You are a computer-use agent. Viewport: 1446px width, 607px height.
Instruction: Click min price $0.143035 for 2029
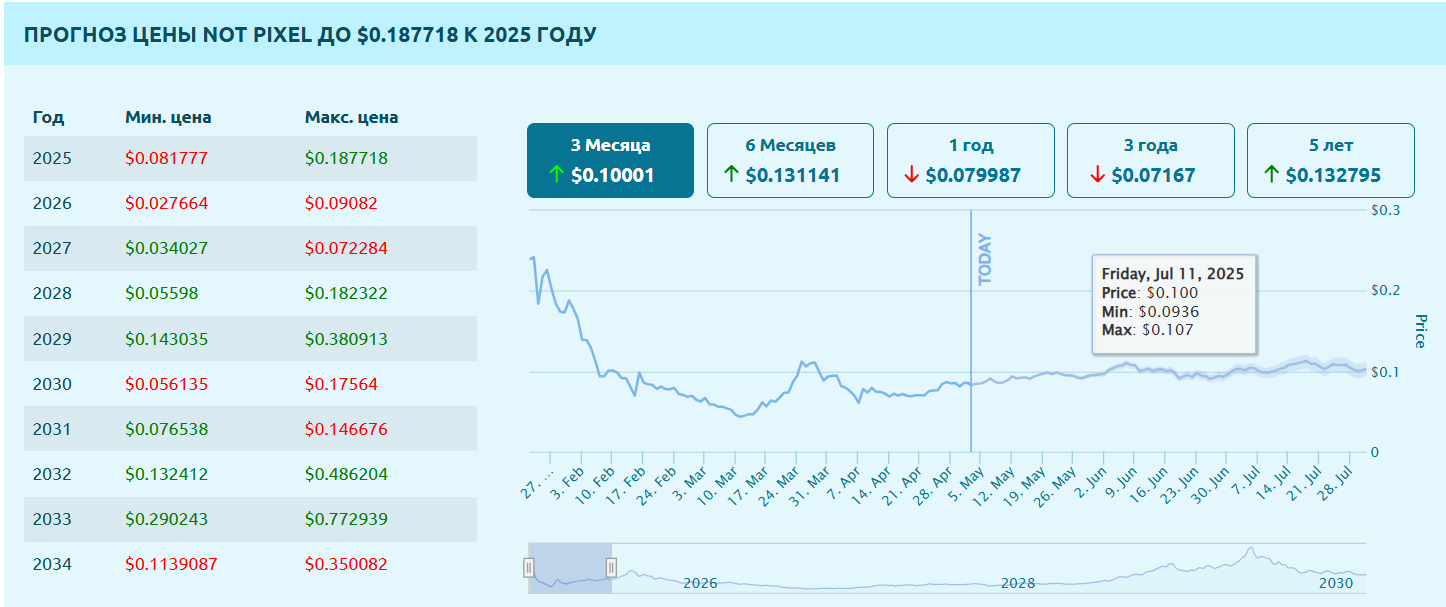(166, 339)
